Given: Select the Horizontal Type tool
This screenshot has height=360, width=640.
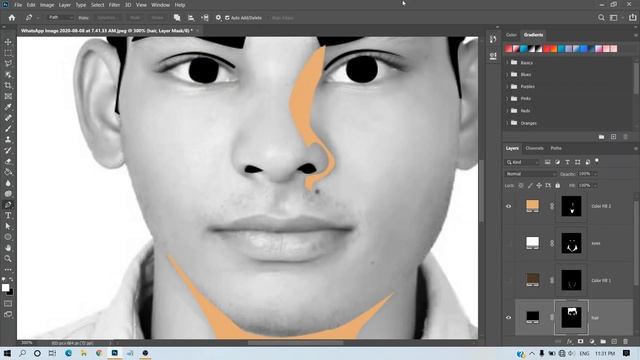Looking at the screenshot, I should 8,216.
